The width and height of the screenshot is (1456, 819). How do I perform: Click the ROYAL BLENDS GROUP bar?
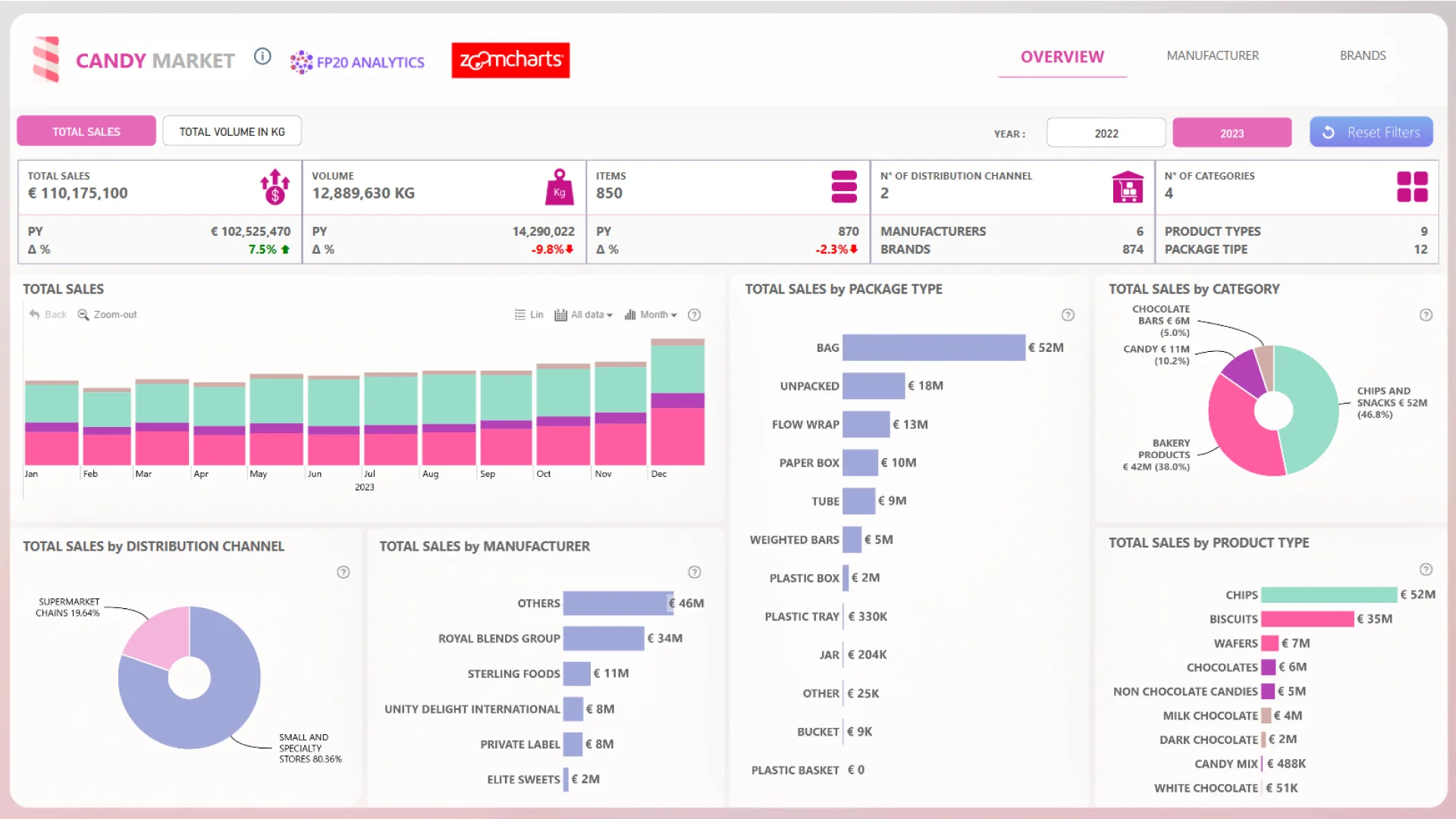pyautogui.click(x=604, y=638)
